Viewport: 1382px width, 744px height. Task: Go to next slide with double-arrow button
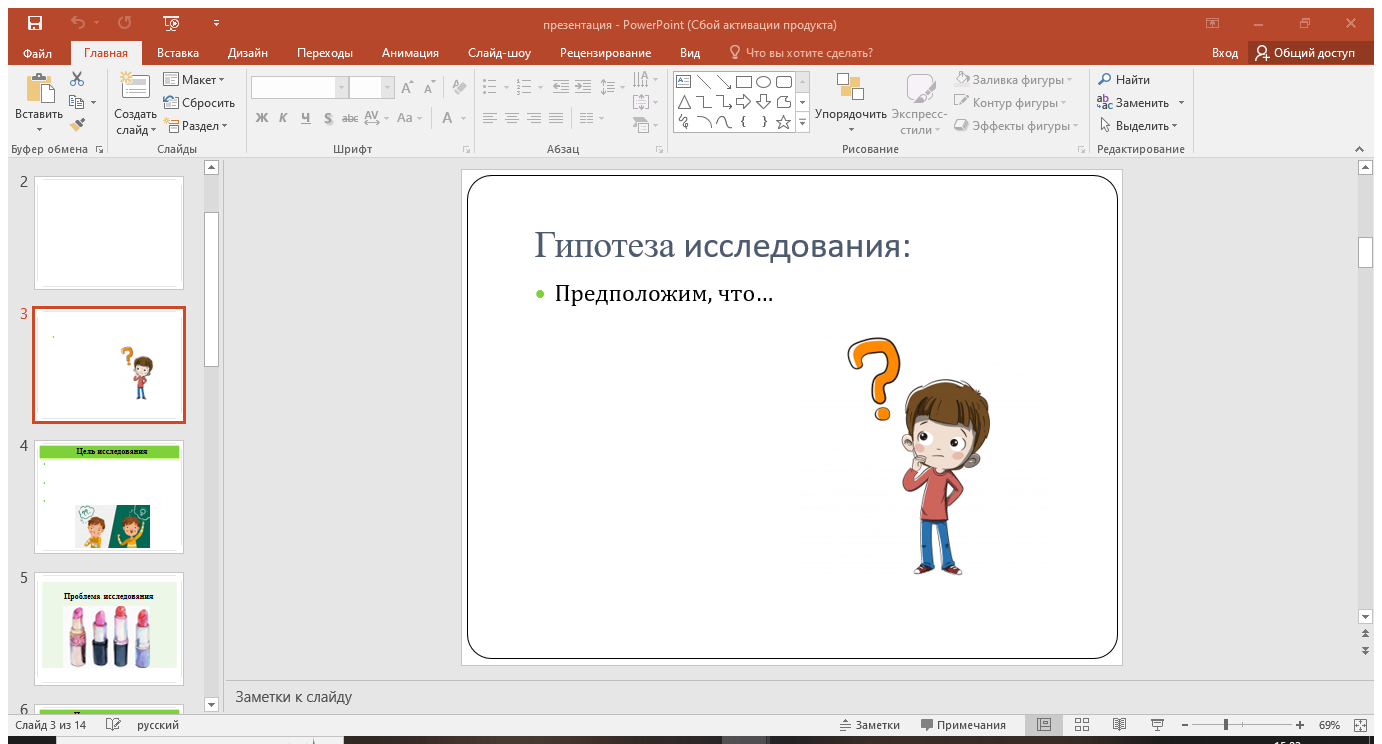[x=1365, y=650]
